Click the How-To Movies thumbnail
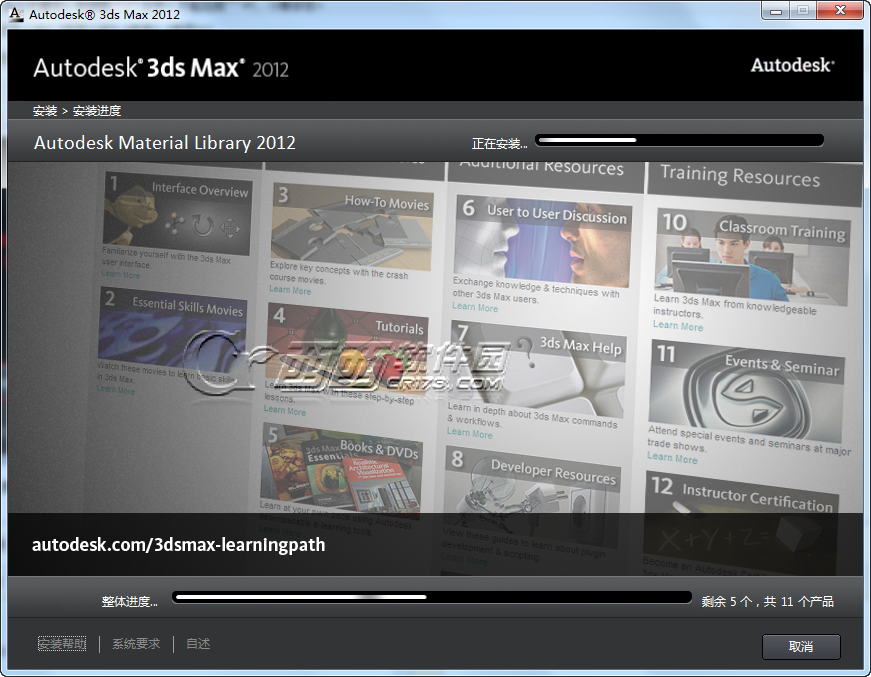The image size is (871, 677). coord(352,227)
